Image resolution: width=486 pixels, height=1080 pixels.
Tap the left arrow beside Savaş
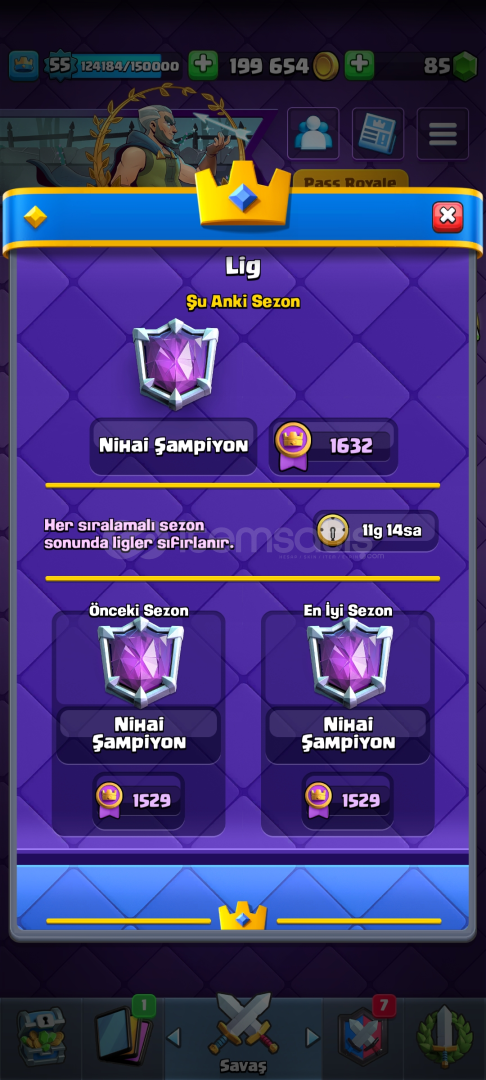[174, 1037]
